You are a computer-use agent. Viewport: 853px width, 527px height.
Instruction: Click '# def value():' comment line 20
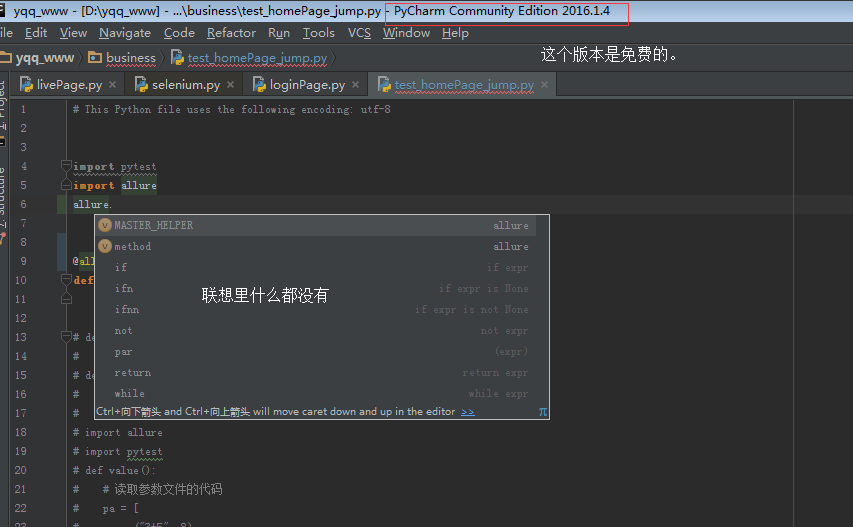tap(114, 470)
